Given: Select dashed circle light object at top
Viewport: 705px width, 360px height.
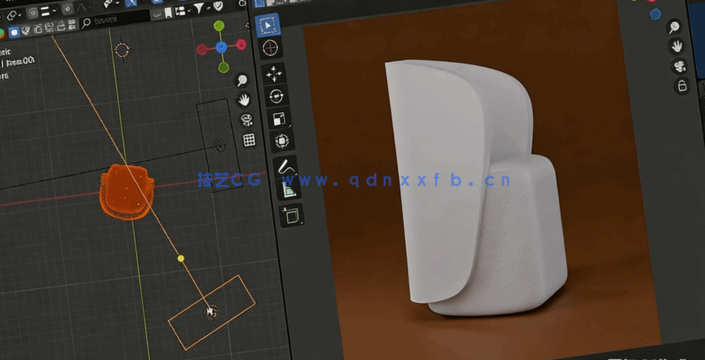Looking at the screenshot, I should pyautogui.click(x=122, y=50).
